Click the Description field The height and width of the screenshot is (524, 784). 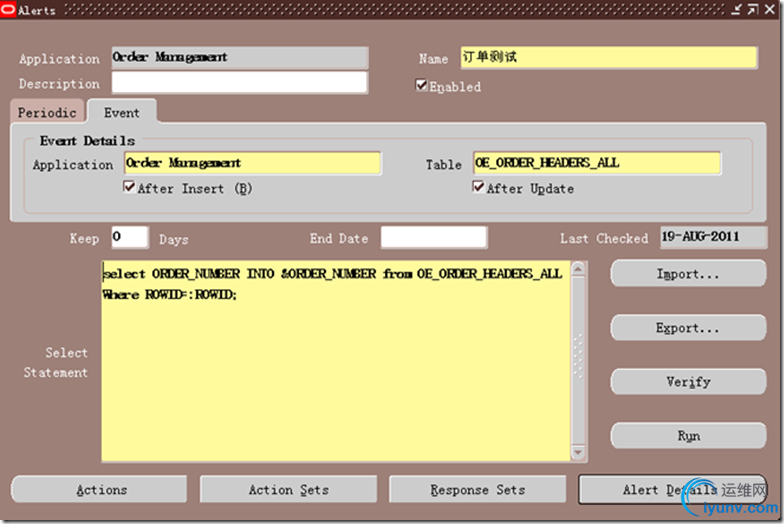pos(240,82)
